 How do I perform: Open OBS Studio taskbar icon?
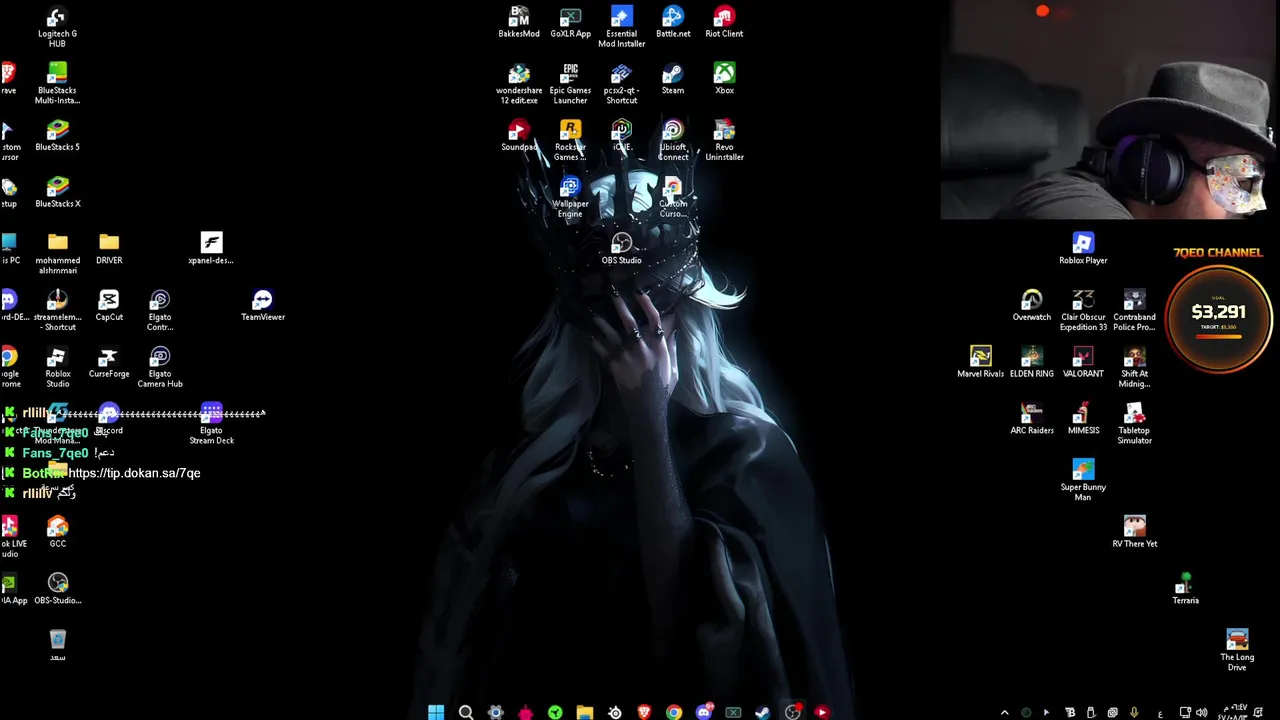click(x=793, y=712)
